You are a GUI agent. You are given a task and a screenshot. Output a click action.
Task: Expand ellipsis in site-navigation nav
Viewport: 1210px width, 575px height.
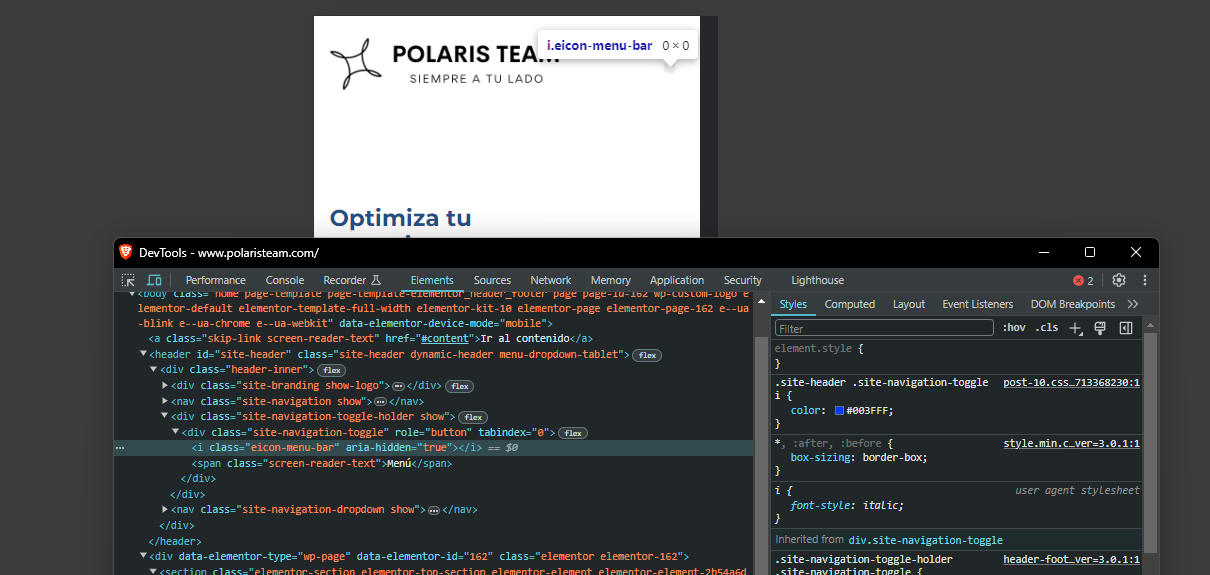pyautogui.click(x=380, y=401)
